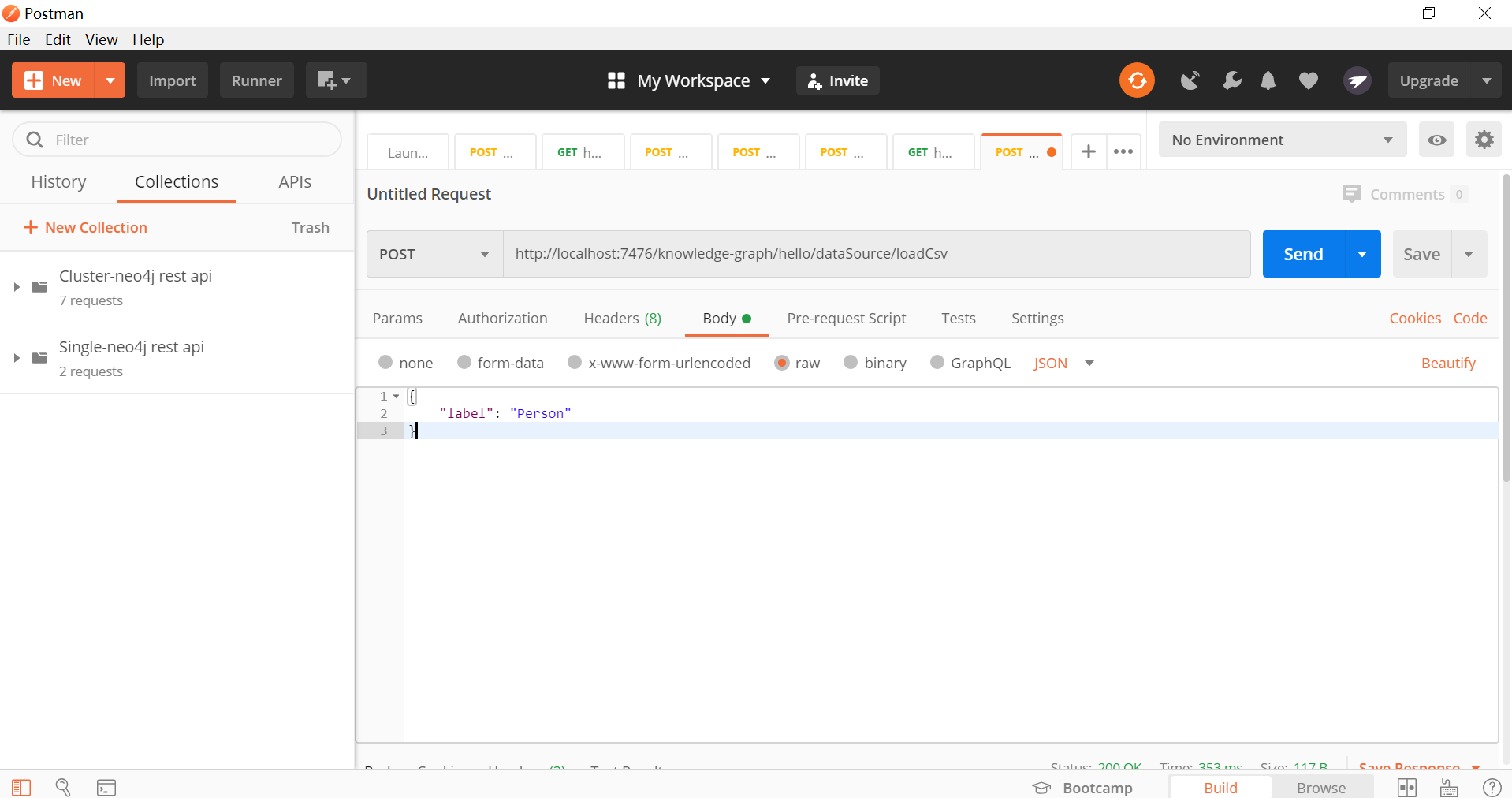This screenshot has width=1512, height=798.
Task: Open the Headers (8) tab
Action: point(623,318)
